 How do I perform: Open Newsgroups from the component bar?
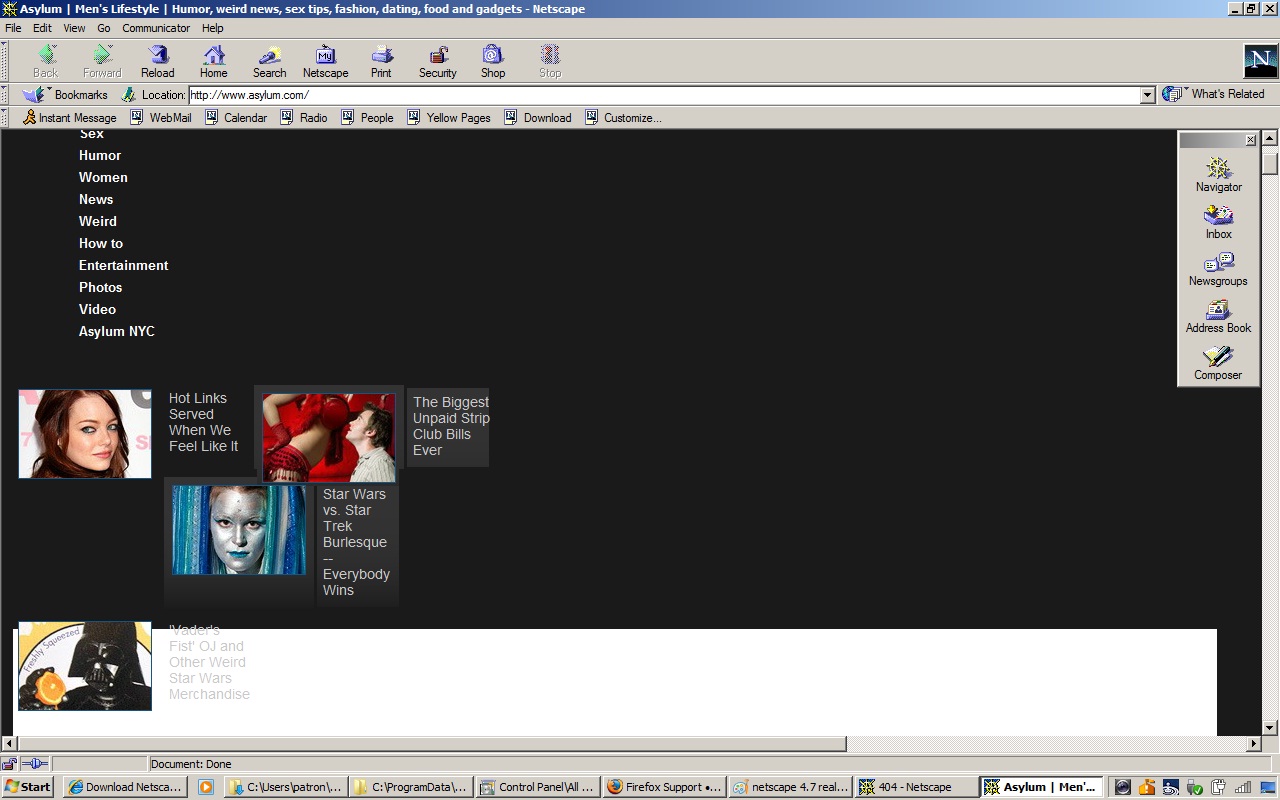pos(1218,269)
